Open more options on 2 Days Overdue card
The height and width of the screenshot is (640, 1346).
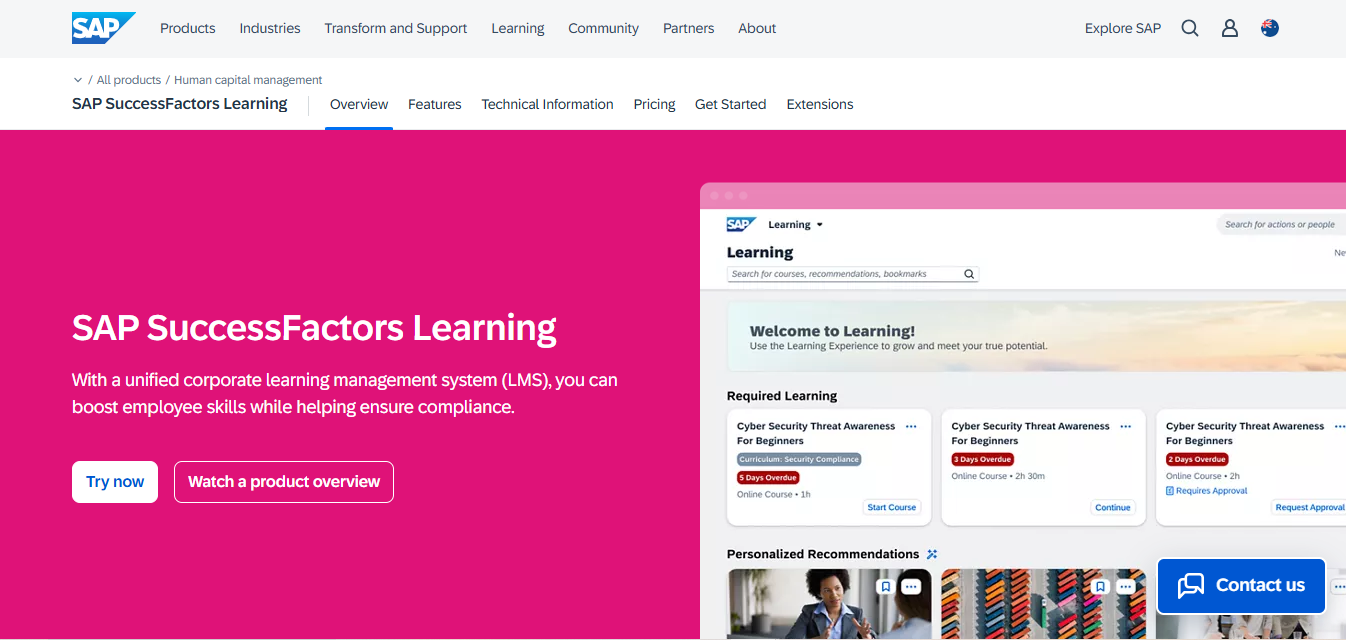coord(1340,426)
